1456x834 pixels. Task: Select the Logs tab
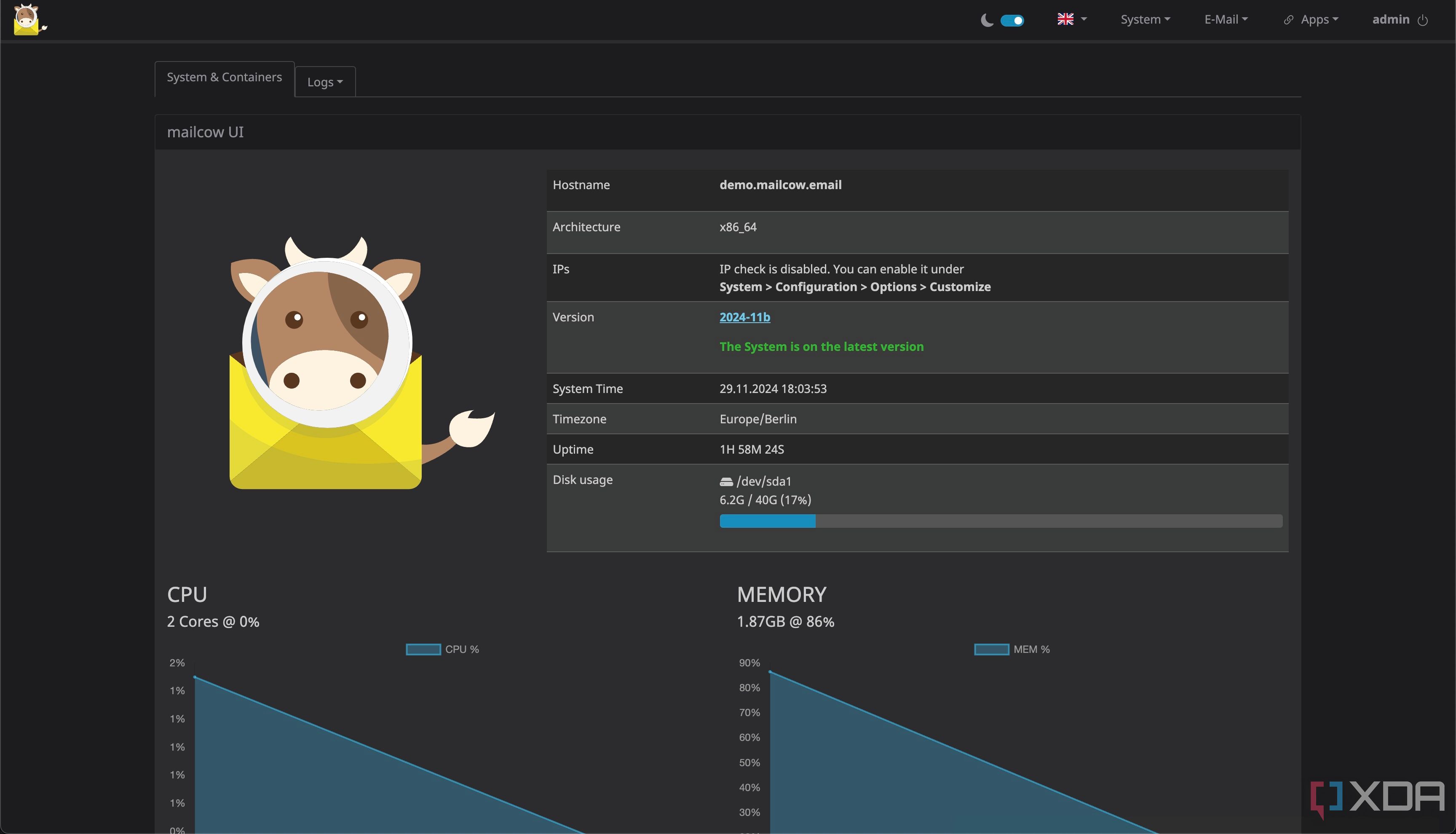point(325,81)
